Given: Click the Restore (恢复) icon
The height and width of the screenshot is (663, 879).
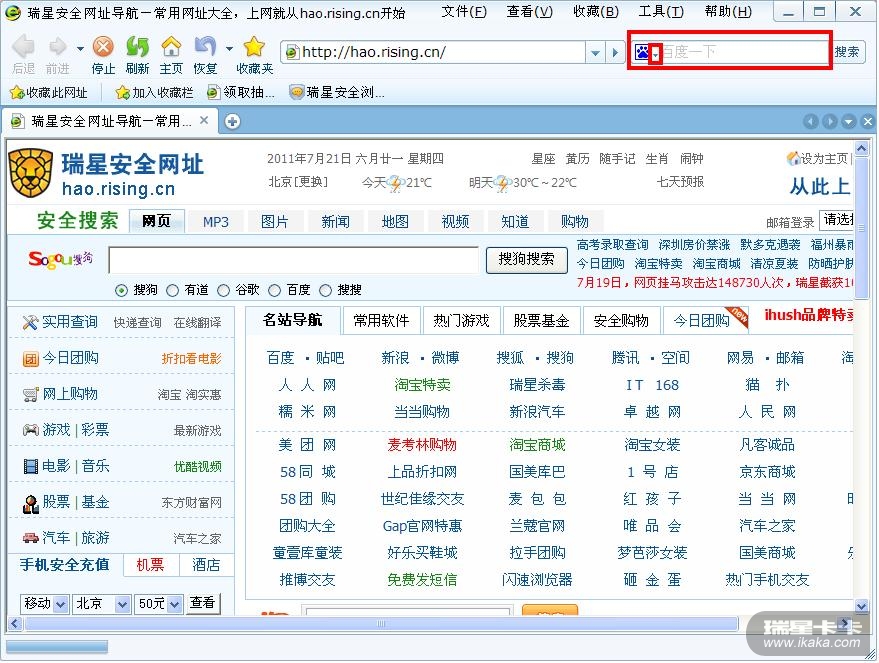Looking at the screenshot, I should [205, 47].
